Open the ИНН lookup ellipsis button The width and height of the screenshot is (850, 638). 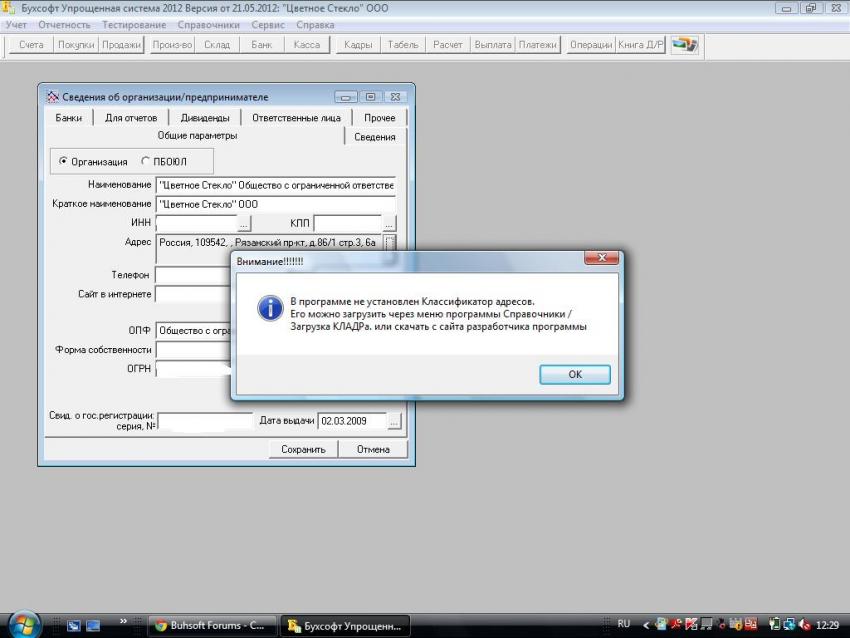click(x=244, y=223)
